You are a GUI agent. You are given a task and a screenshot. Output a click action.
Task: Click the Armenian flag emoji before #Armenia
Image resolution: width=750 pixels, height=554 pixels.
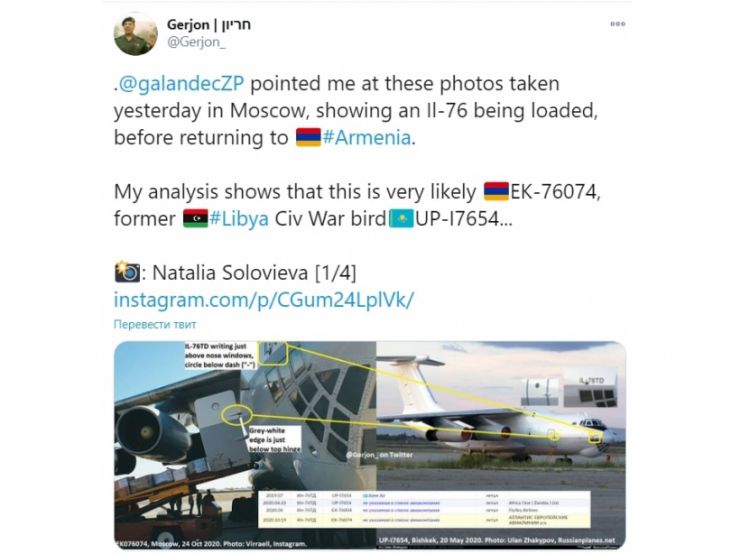[307, 138]
